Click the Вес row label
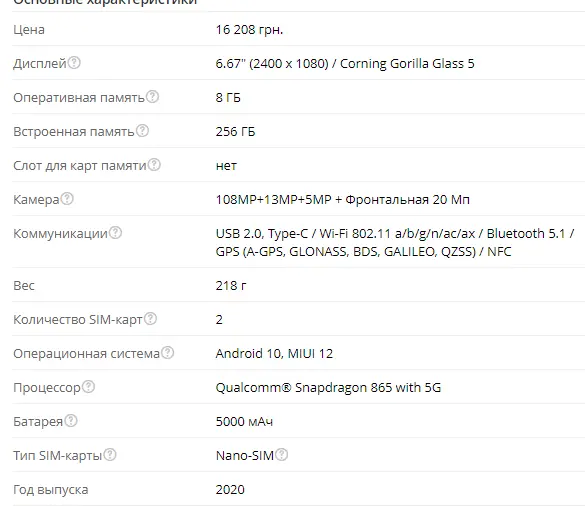The width and height of the screenshot is (585, 506). 24,285
